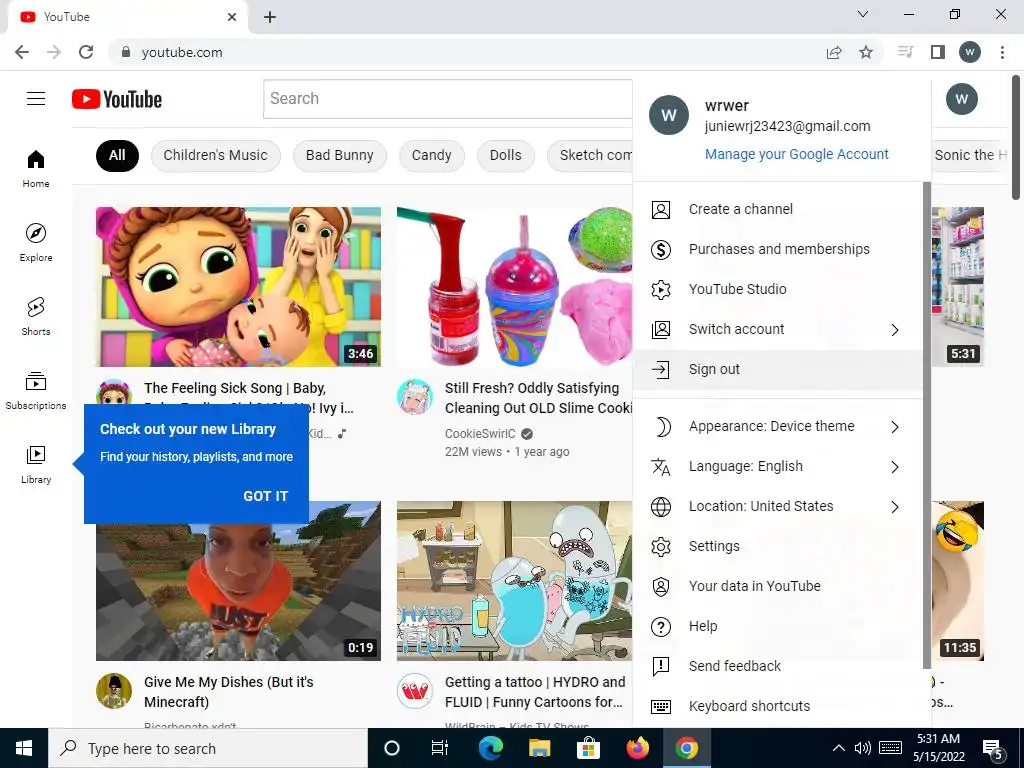Show hidden system tray icons
1024x768 pixels.
[x=839, y=748]
